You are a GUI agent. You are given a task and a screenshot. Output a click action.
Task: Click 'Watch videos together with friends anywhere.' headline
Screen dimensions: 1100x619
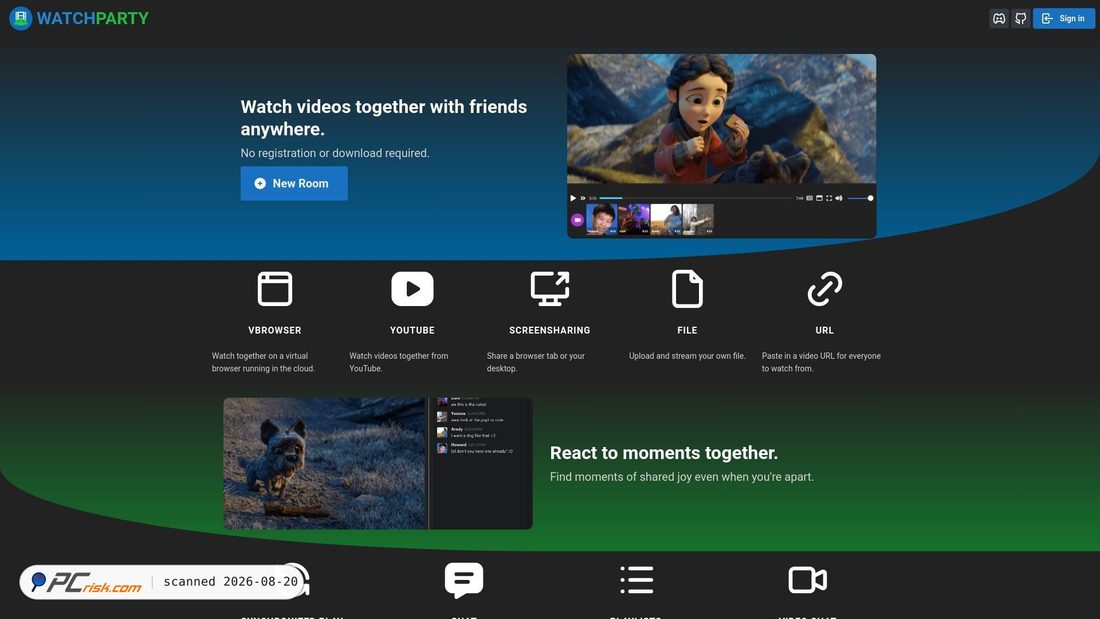(x=384, y=118)
